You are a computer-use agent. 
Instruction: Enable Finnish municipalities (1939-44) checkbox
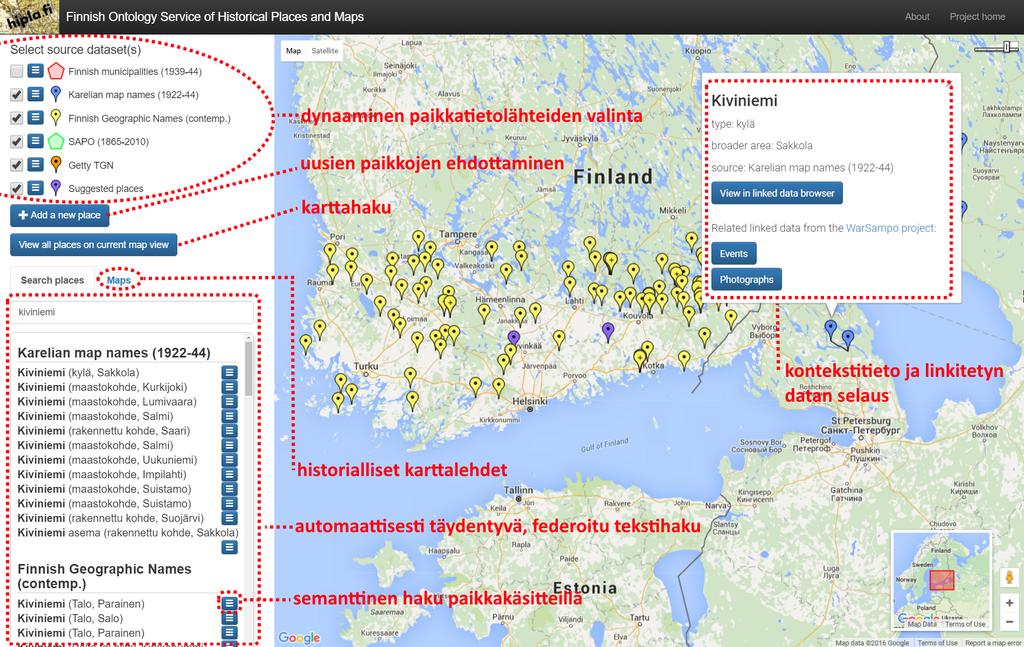[16, 71]
